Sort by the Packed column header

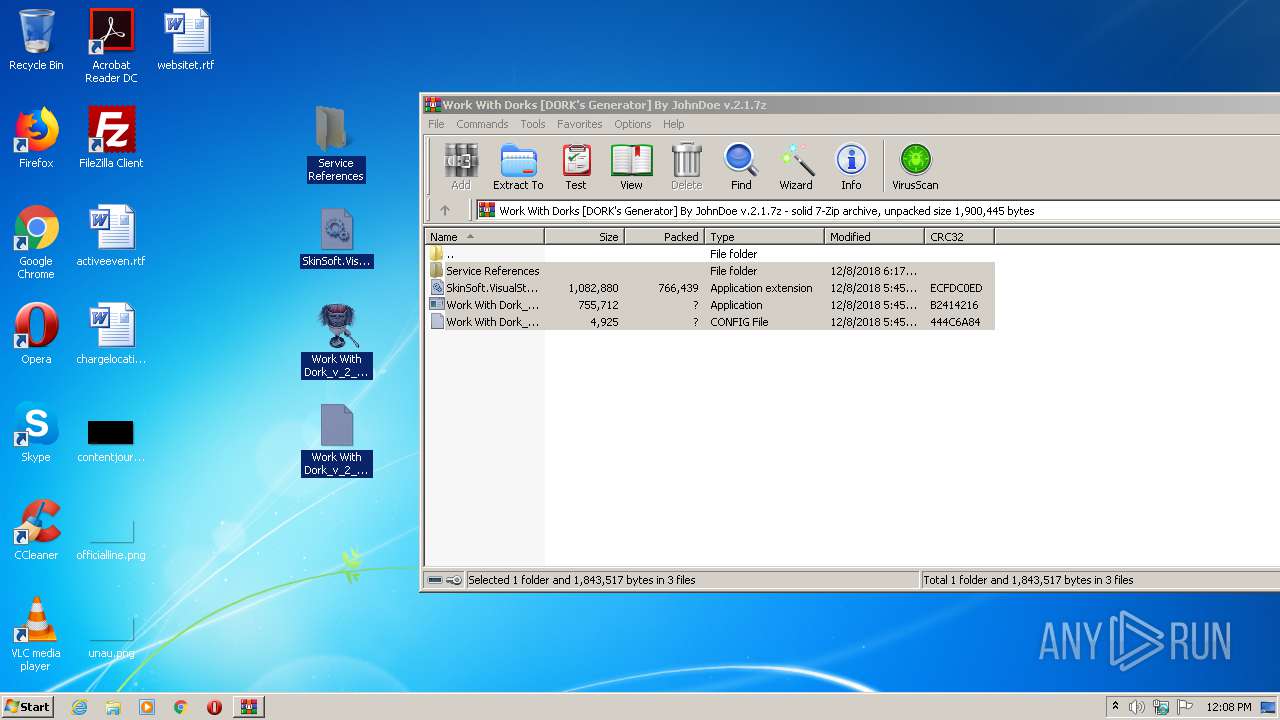tap(665, 237)
